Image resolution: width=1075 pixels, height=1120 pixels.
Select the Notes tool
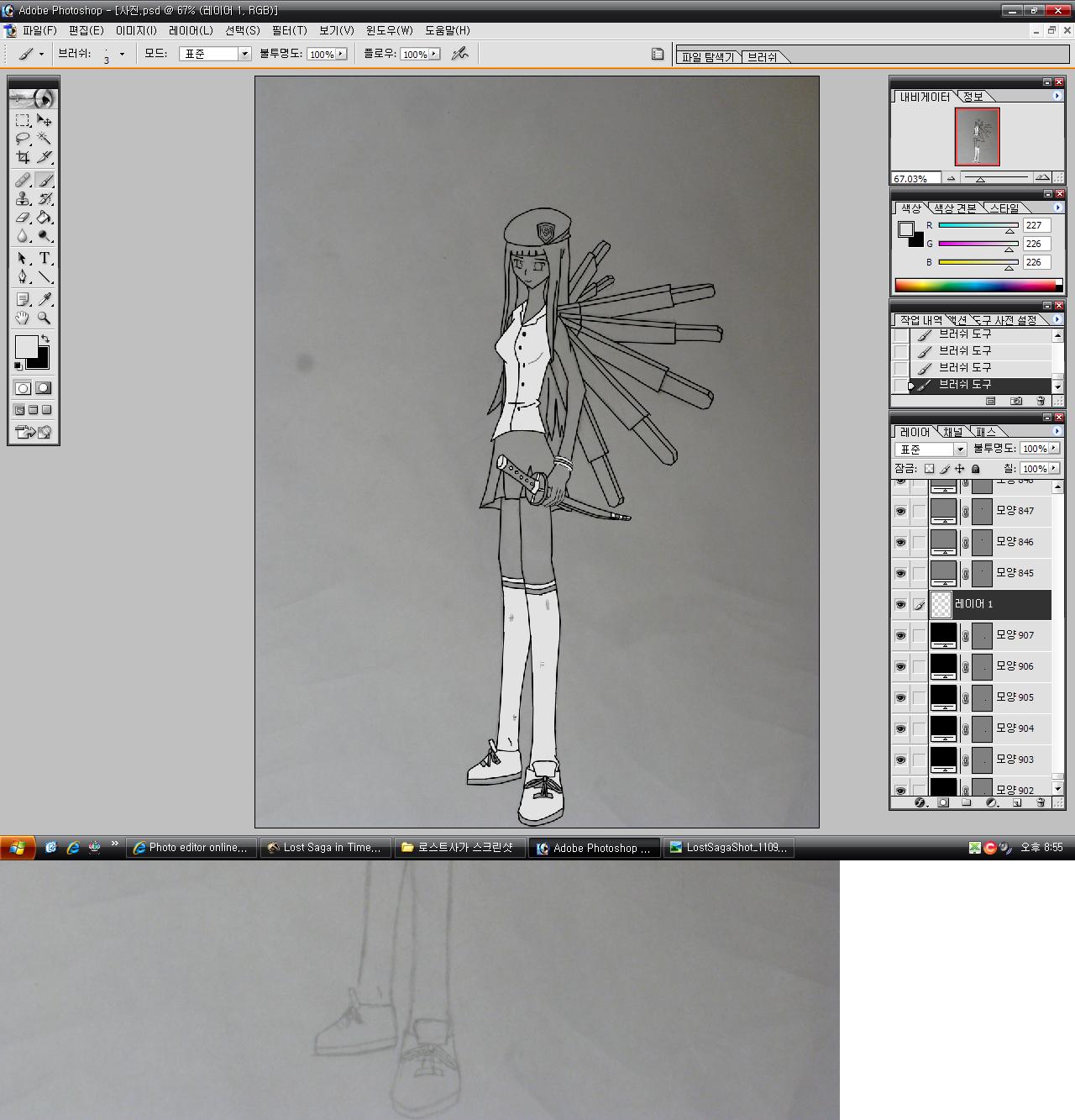tap(23, 299)
